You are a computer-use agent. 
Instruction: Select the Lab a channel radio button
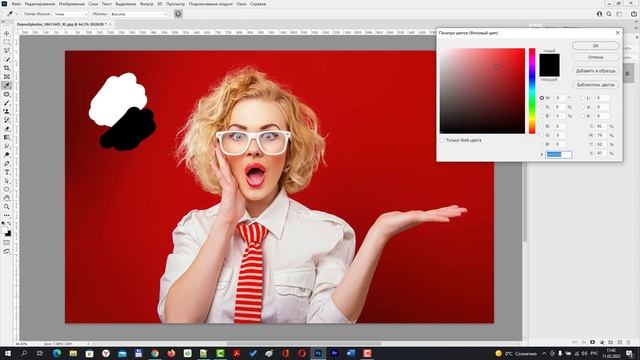tap(582, 107)
